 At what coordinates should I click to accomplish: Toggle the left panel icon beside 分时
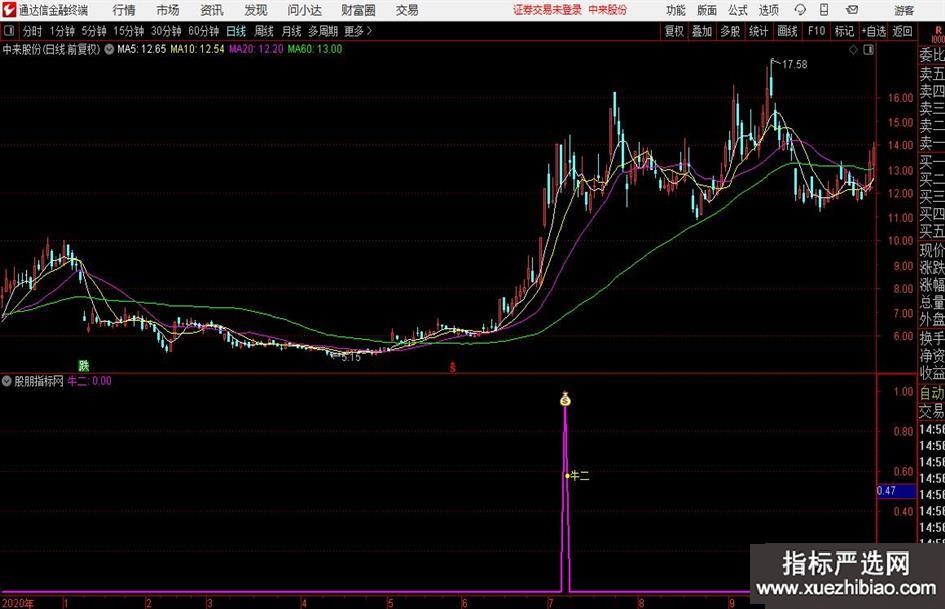coord(9,31)
